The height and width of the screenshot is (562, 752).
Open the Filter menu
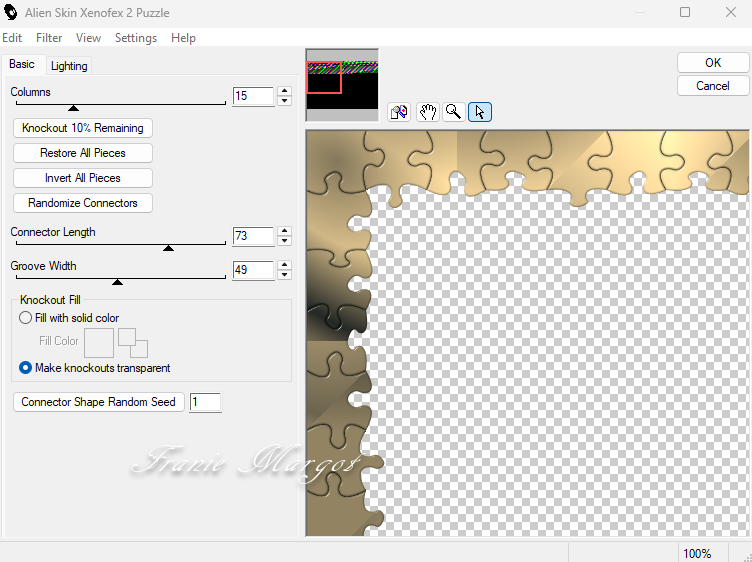(x=49, y=38)
